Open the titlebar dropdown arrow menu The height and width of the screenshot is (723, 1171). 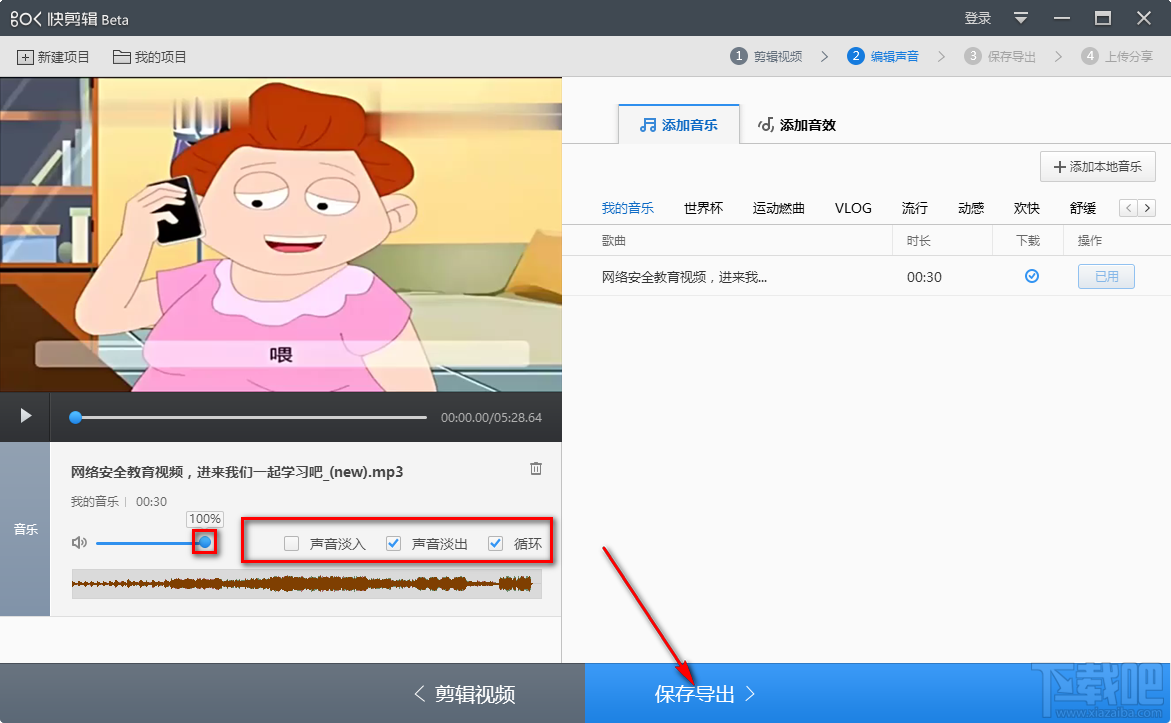[1020, 17]
